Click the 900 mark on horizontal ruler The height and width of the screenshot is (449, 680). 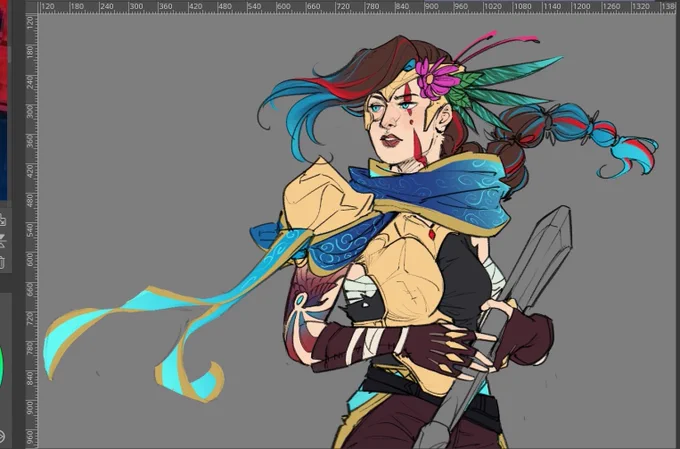431,7
